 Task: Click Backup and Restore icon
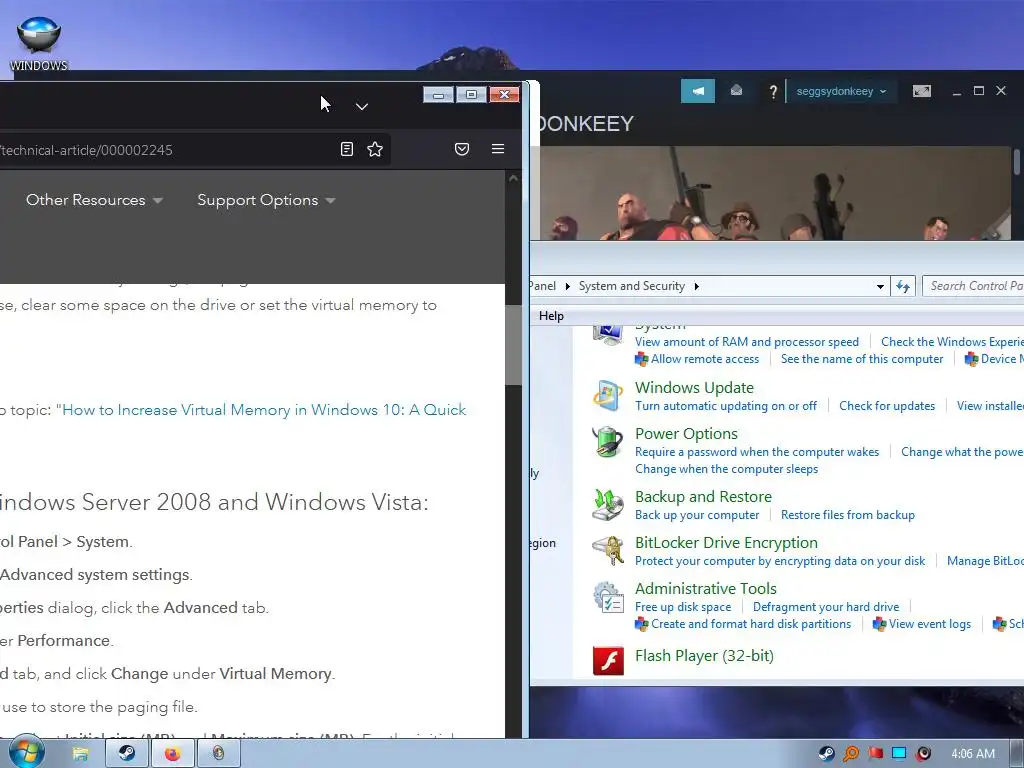point(607,505)
